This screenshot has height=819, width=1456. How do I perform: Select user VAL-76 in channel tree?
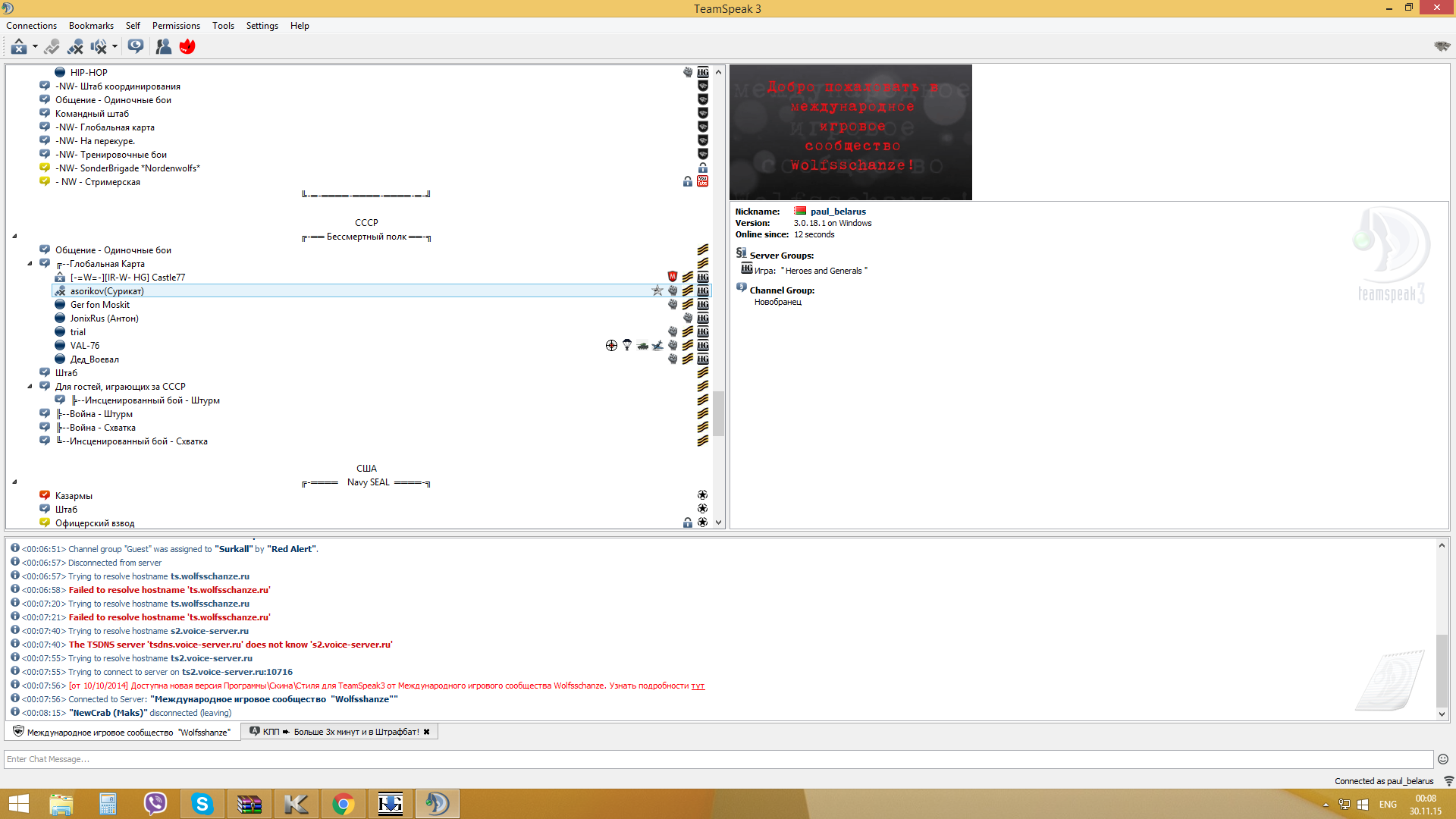tap(85, 346)
